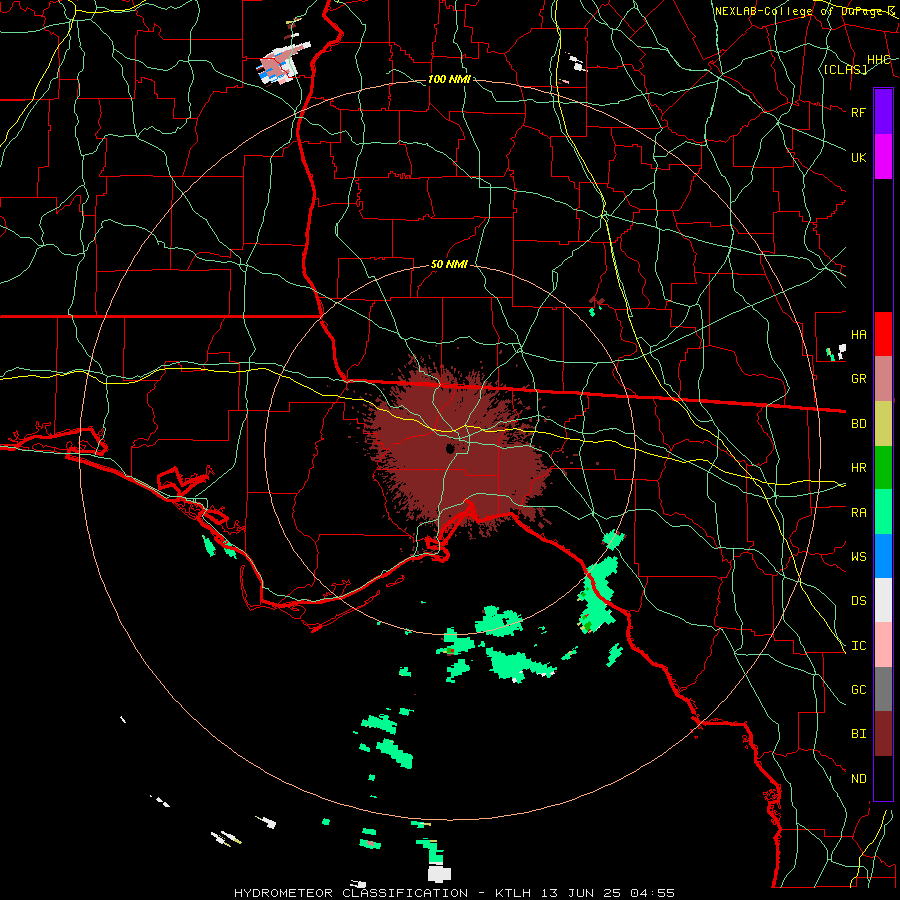Click the GC legend label

(858, 690)
